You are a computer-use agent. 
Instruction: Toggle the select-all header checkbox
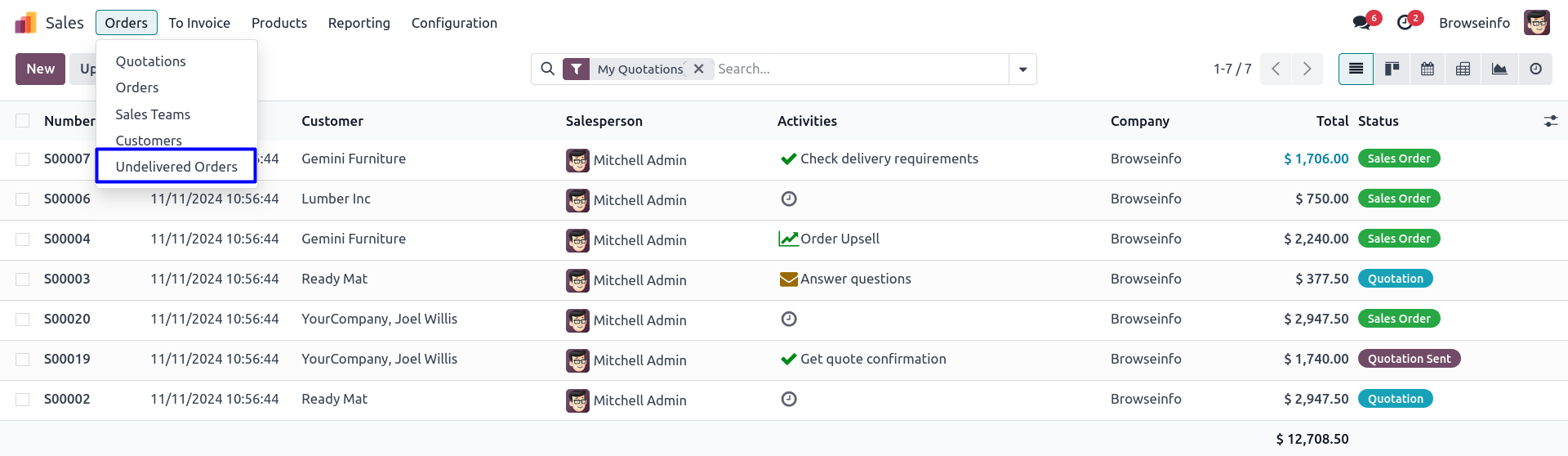[x=23, y=121]
